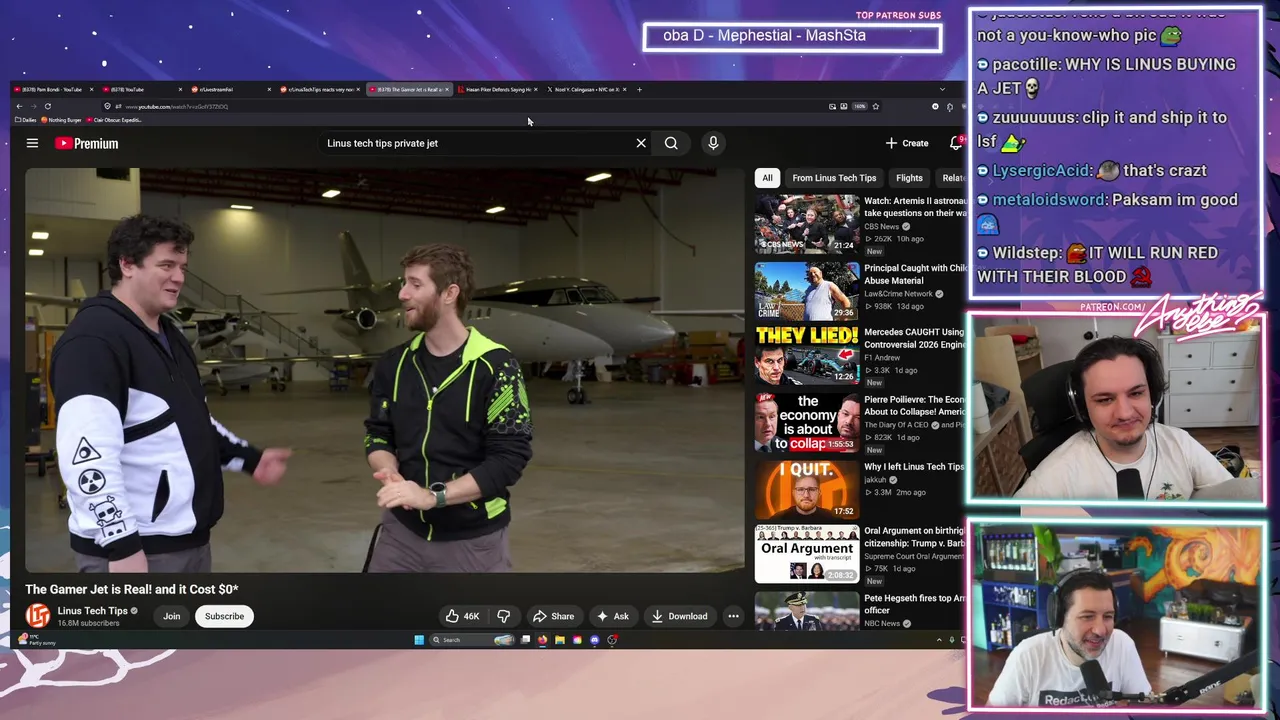Share the Gamer Jet video
The height and width of the screenshot is (720, 1280).
[553, 616]
